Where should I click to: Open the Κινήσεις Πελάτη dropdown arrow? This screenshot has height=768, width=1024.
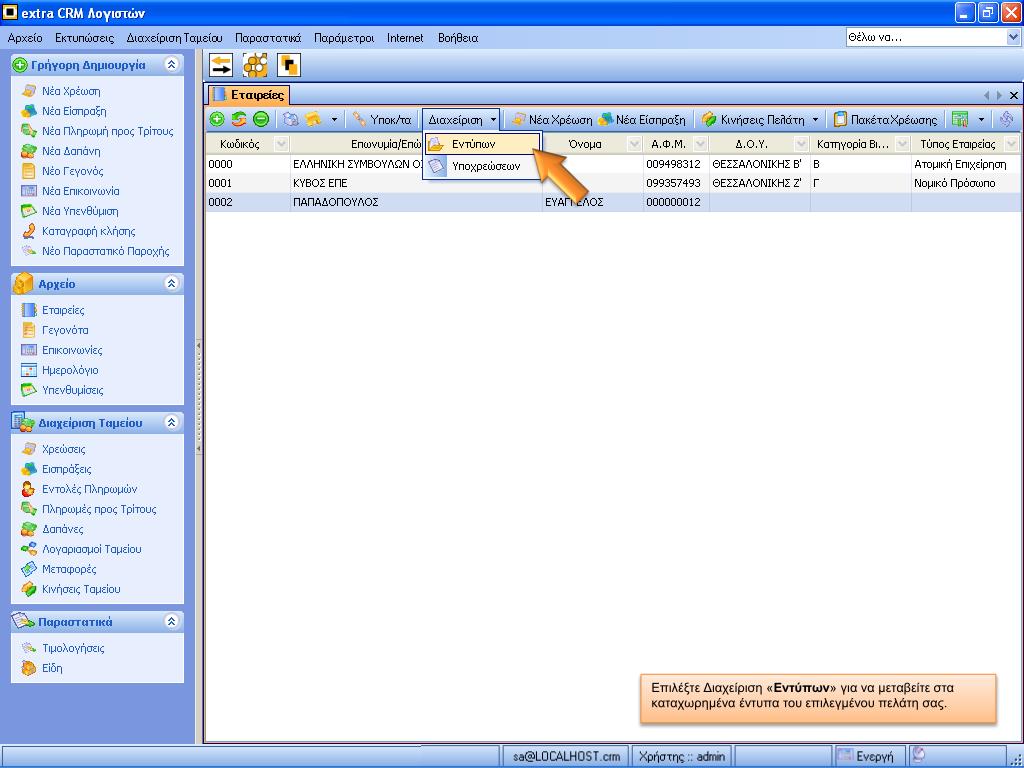[x=815, y=120]
